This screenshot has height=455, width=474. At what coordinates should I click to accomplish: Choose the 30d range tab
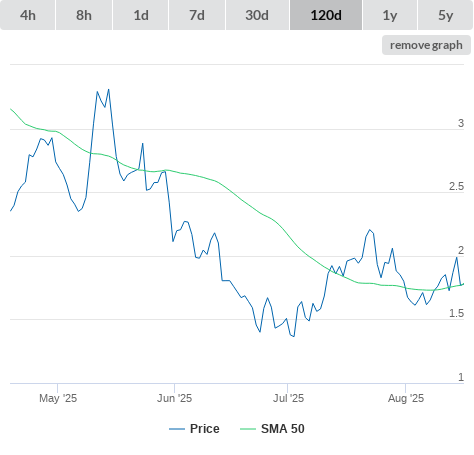coord(257,15)
